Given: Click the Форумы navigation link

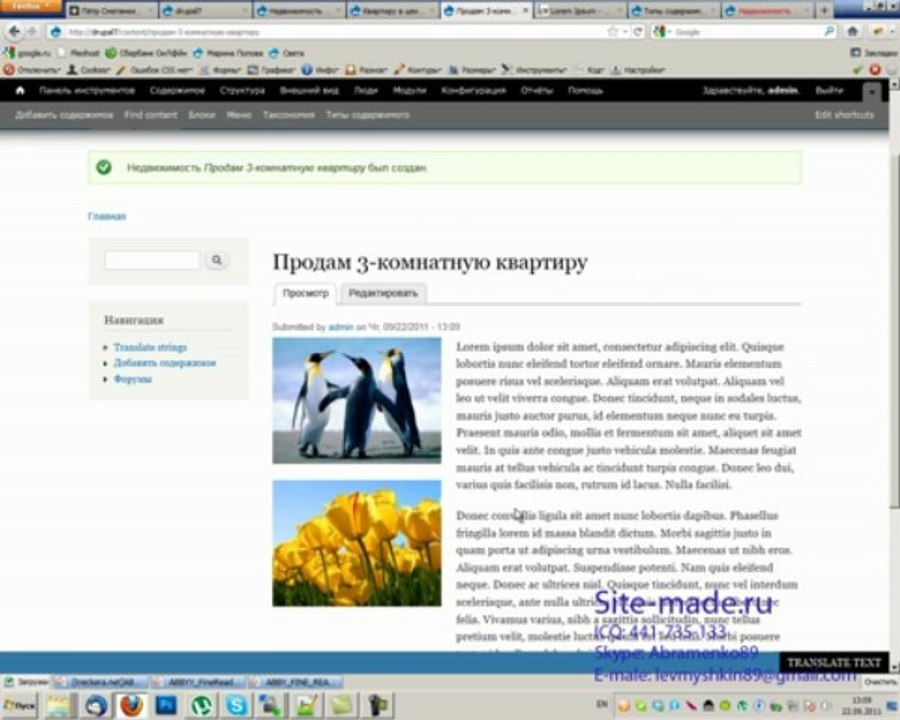Looking at the screenshot, I should [x=133, y=379].
